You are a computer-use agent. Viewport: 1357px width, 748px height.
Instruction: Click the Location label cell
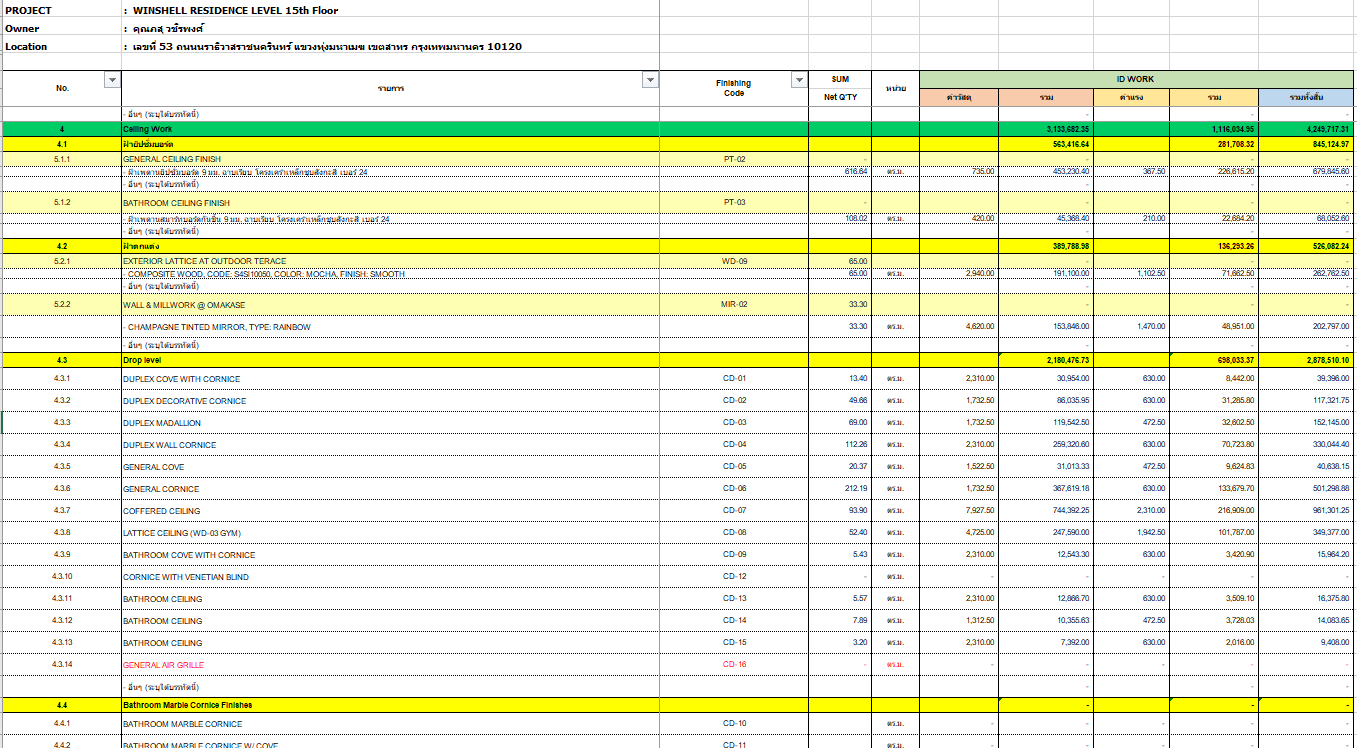pyautogui.click(x=27, y=46)
